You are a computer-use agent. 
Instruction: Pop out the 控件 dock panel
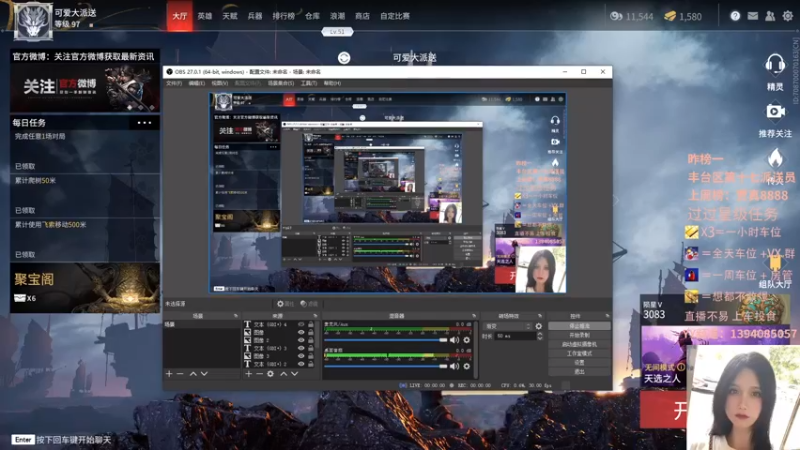click(607, 316)
